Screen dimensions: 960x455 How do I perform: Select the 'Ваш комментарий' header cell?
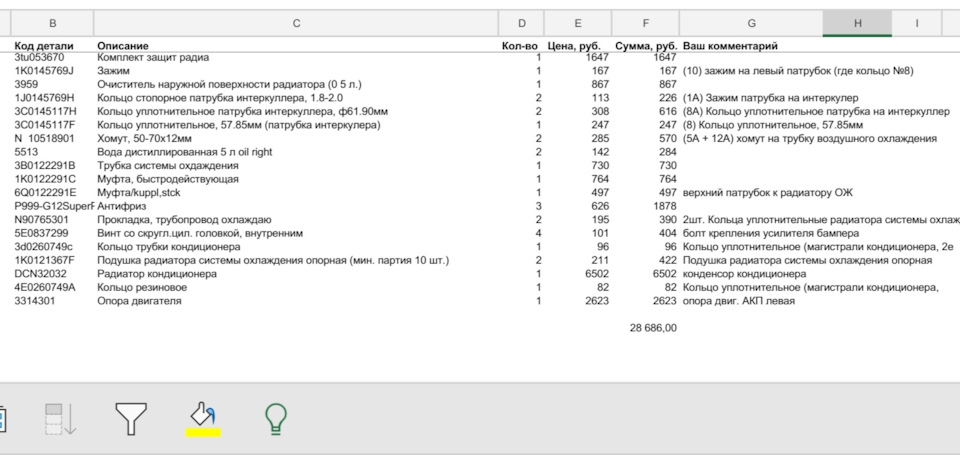[x=730, y=46]
